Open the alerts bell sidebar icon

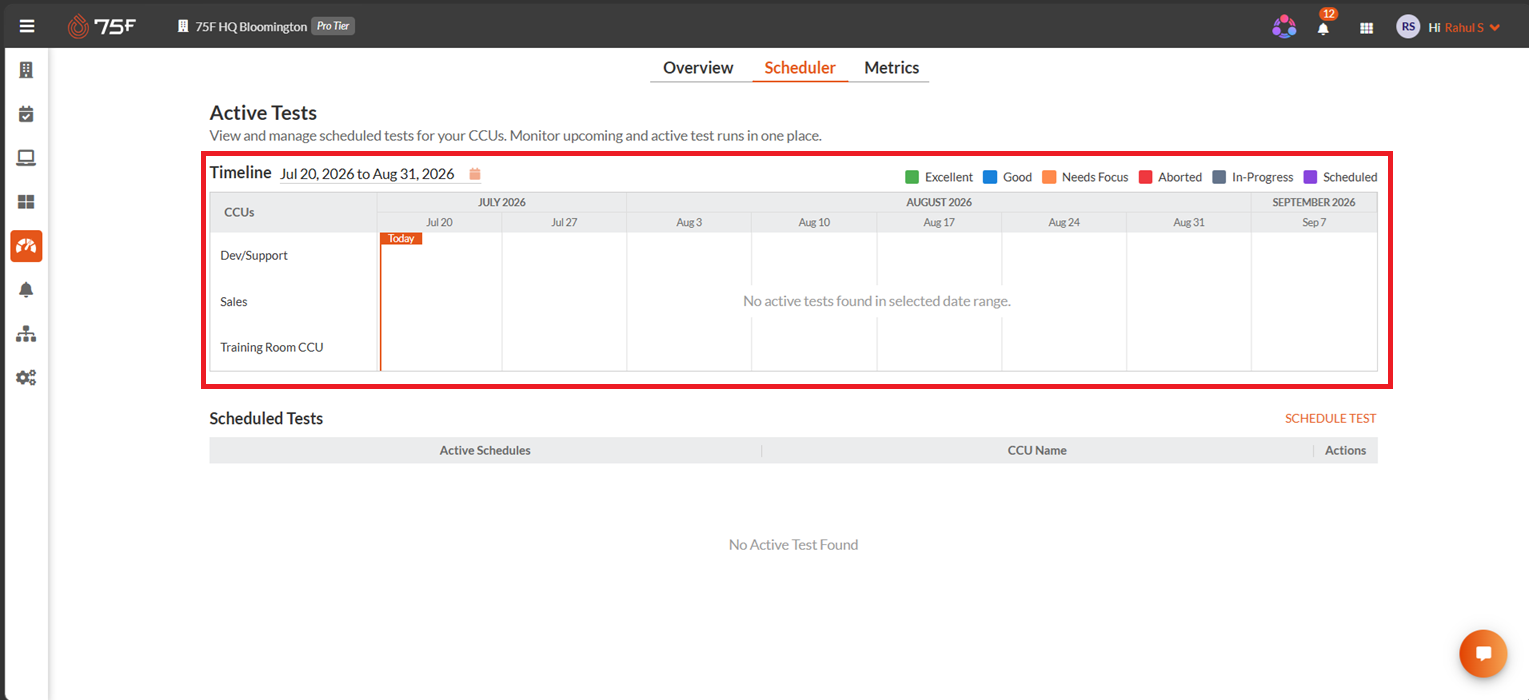tap(26, 290)
